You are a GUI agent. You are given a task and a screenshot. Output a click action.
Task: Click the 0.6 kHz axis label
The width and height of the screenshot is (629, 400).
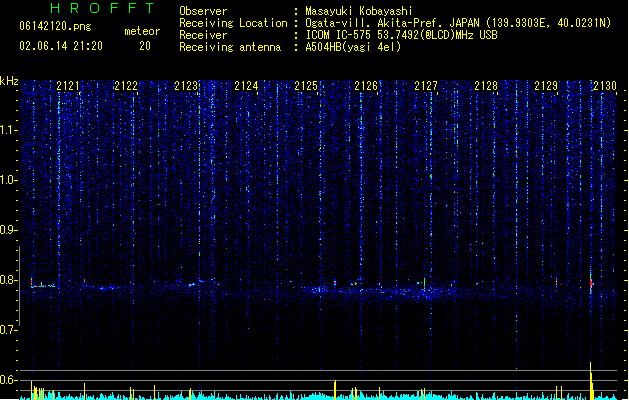tap(8, 380)
